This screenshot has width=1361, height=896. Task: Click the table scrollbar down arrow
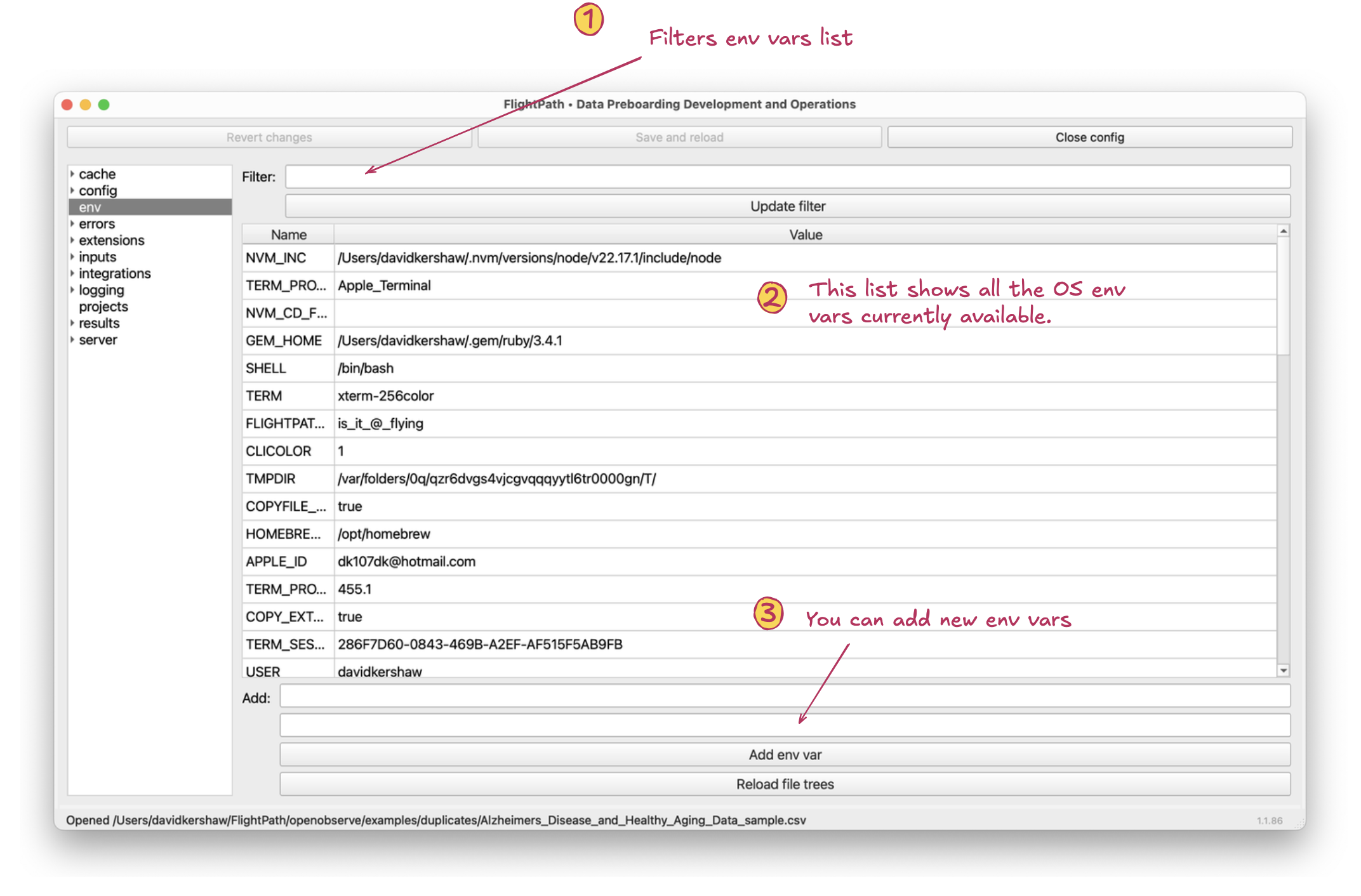point(1283,671)
